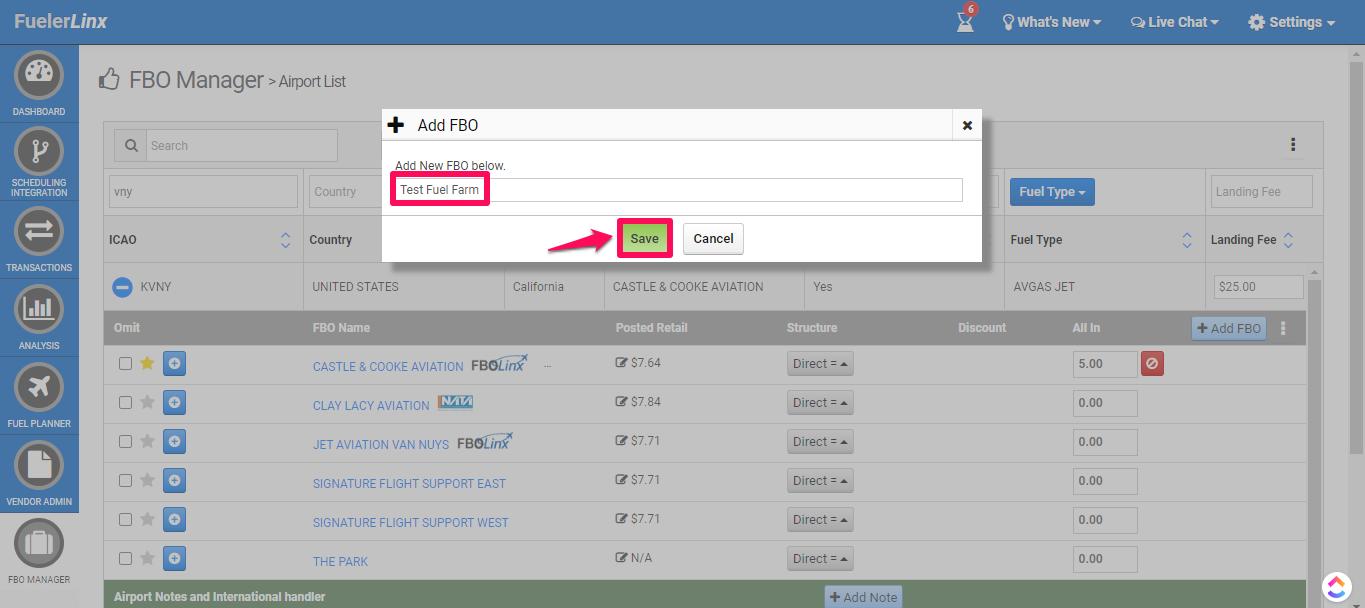The height and width of the screenshot is (608, 1365).
Task: Open Structure dropdown for Clay Lacy Aviation
Action: click(820, 403)
